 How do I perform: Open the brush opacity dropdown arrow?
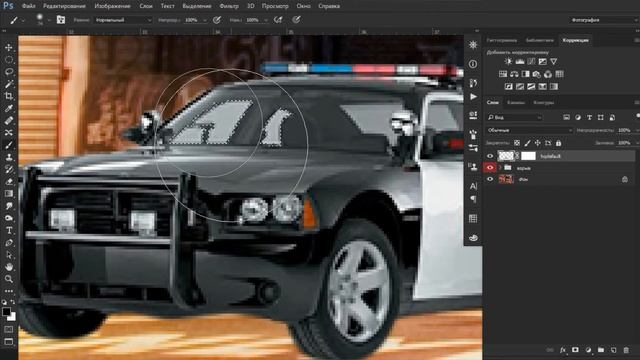point(204,20)
